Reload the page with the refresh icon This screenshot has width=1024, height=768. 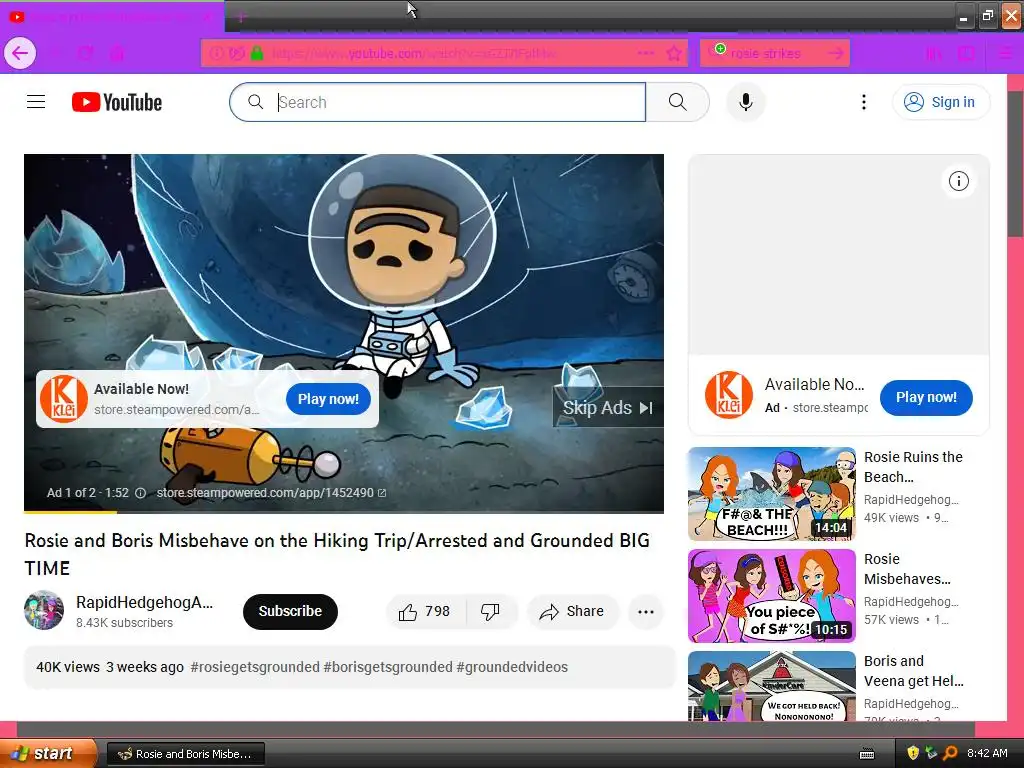86,54
